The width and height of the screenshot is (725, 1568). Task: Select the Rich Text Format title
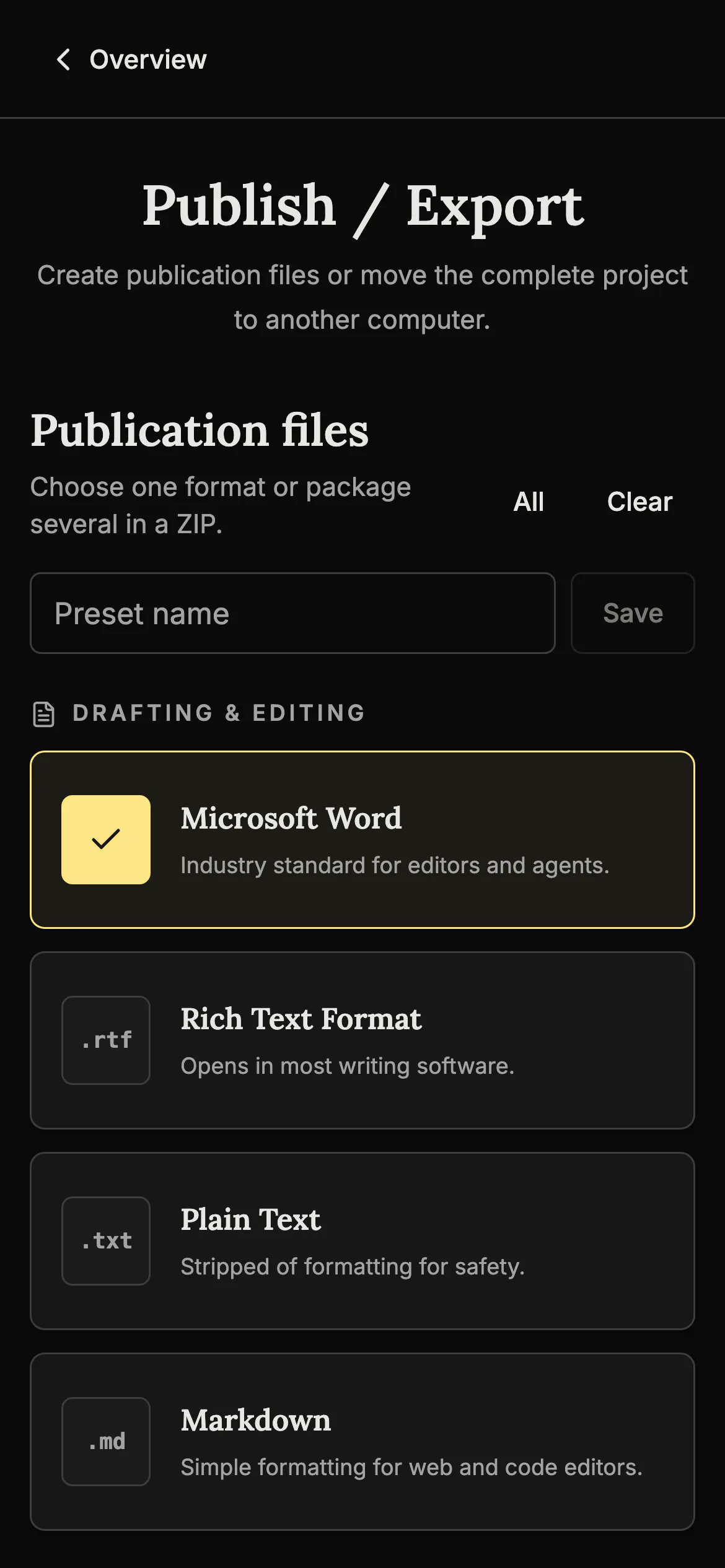tap(301, 1019)
